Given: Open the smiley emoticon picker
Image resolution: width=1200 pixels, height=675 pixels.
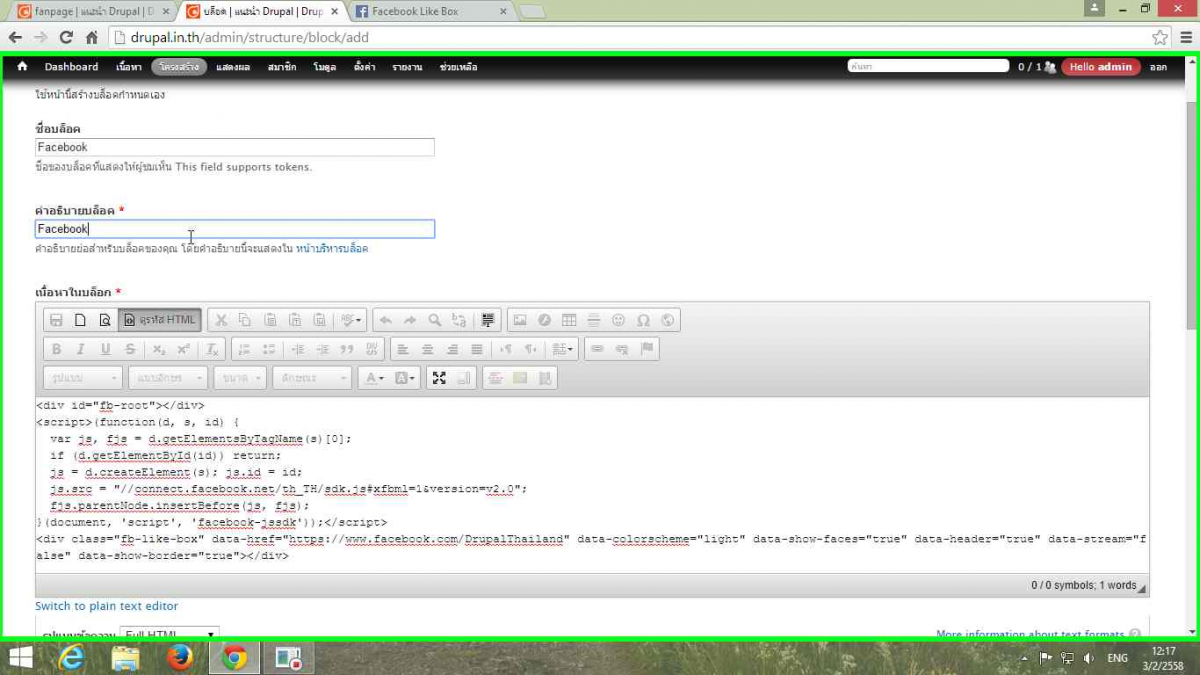Looking at the screenshot, I should tap(619, 320).
